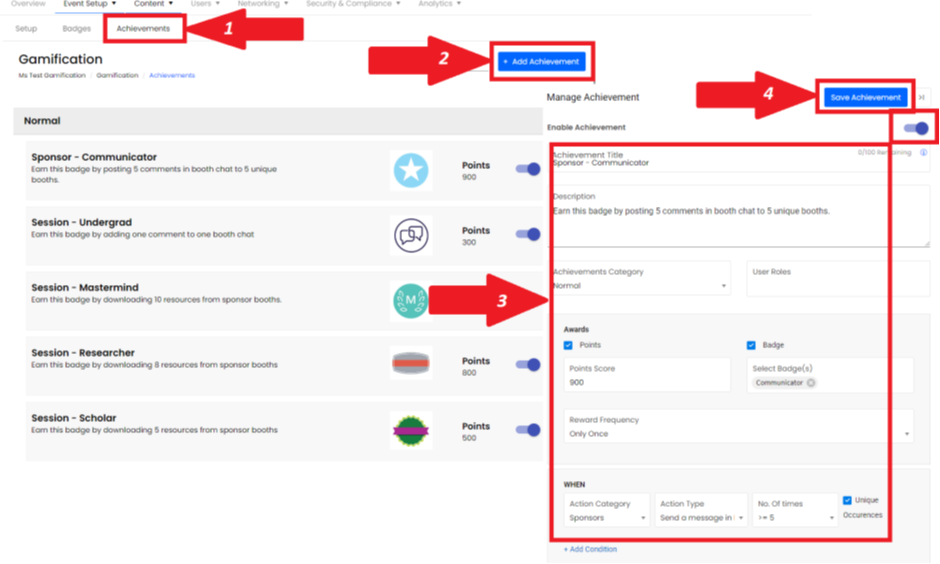Uncheck the Unique Occurrences checkbox
Viewport: 940px width, 564px height.
848,500
